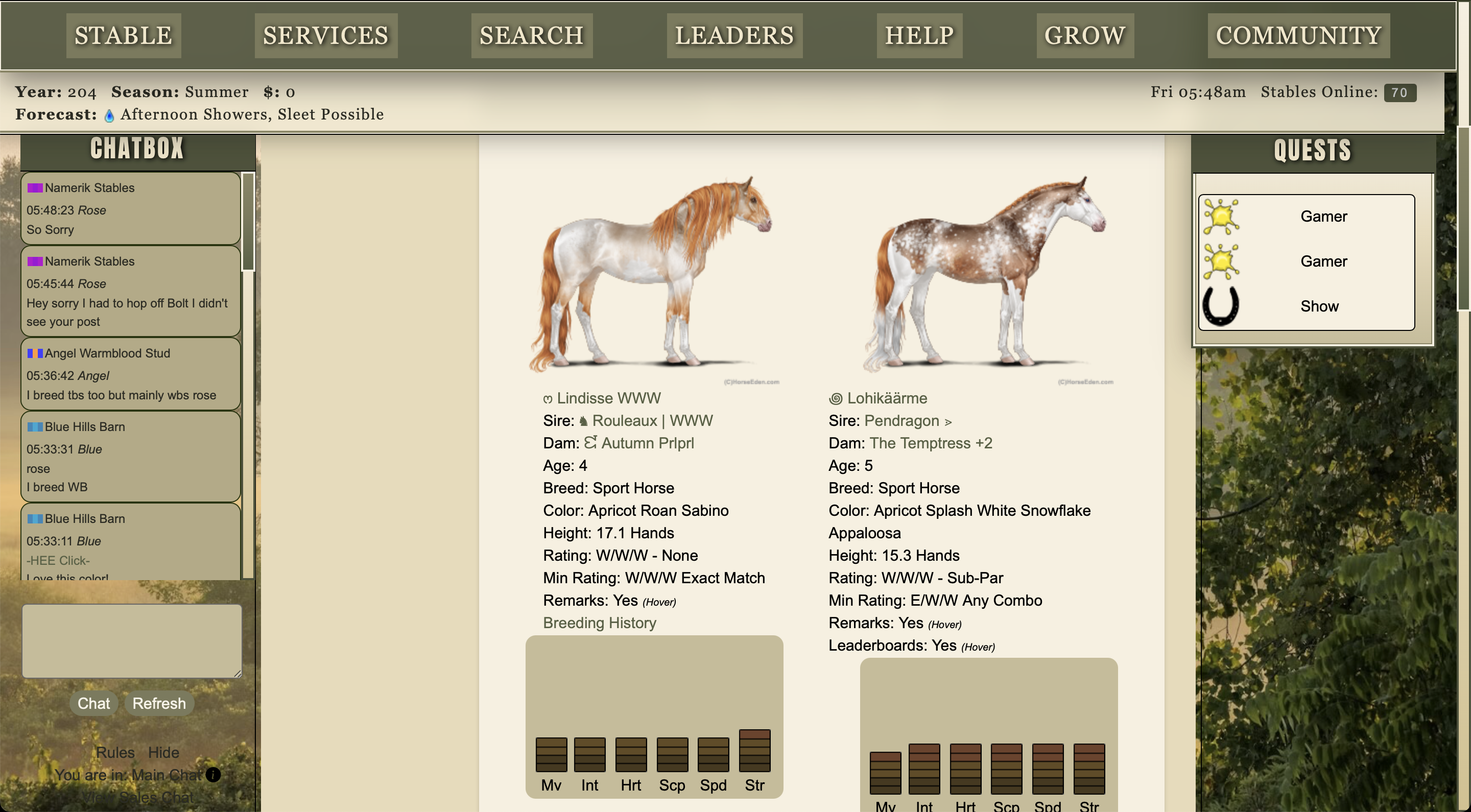Screen dimensions: 1471x812
Task: Click the chatbox scrollbar thumb
Action: click(248, 222)
